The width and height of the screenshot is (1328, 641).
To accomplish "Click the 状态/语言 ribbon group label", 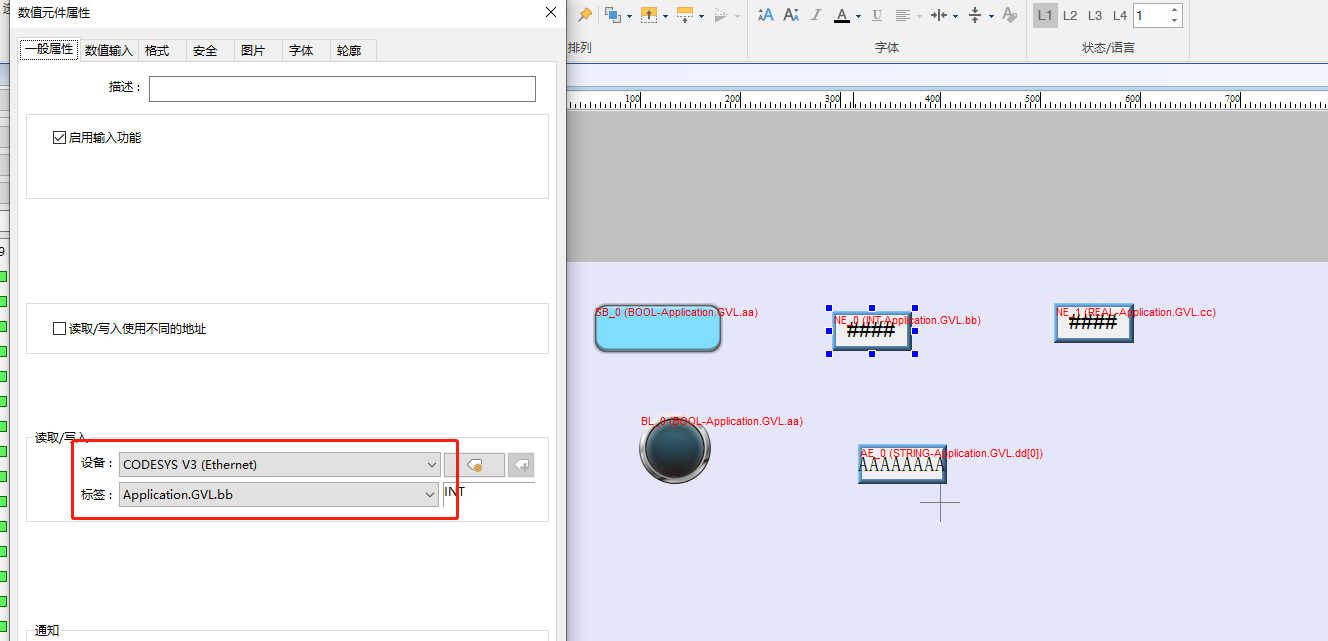I will pos(1108,48).
